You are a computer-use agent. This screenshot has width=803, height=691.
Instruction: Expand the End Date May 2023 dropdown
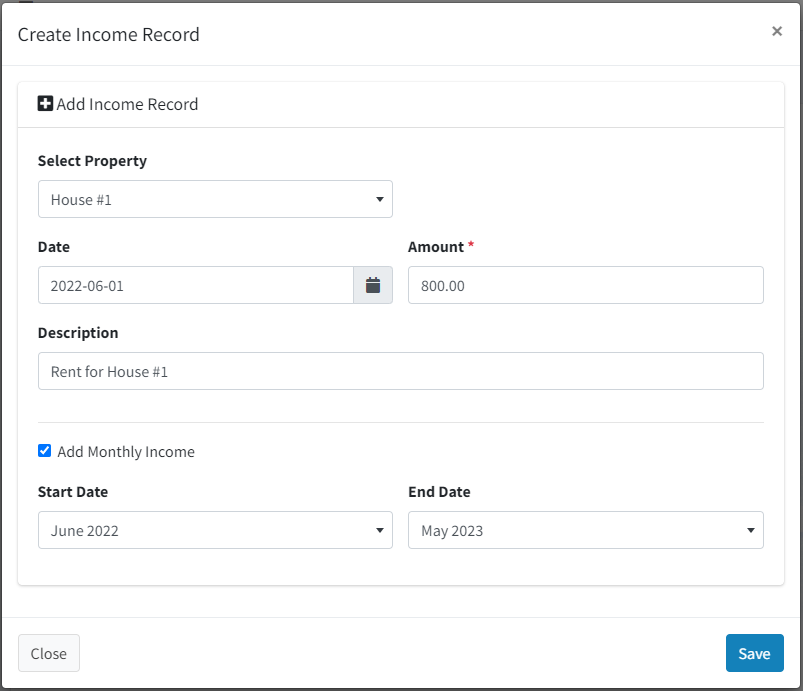click(x=585, y=530)
